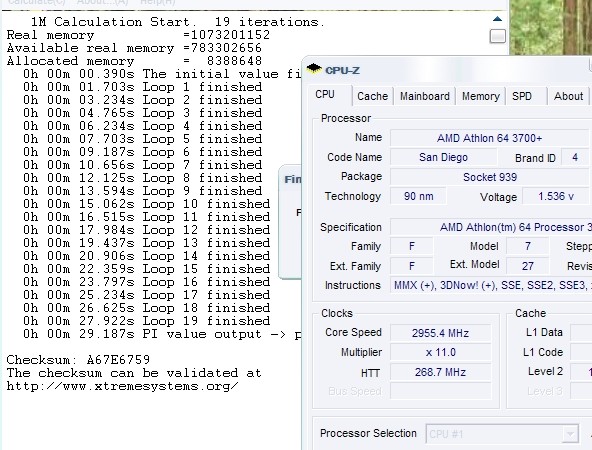Click the Loop 1 finished line
The height and width of the screenshot is (450, 592).
click(x=142, y=87)
